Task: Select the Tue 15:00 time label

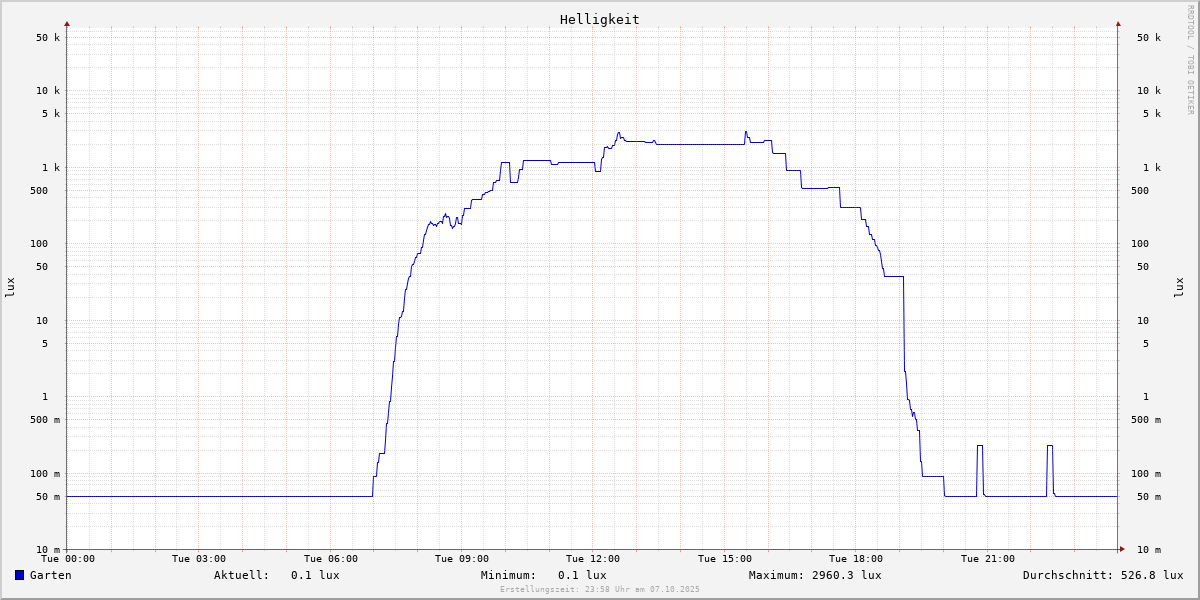Action: [x=725, y=559]
